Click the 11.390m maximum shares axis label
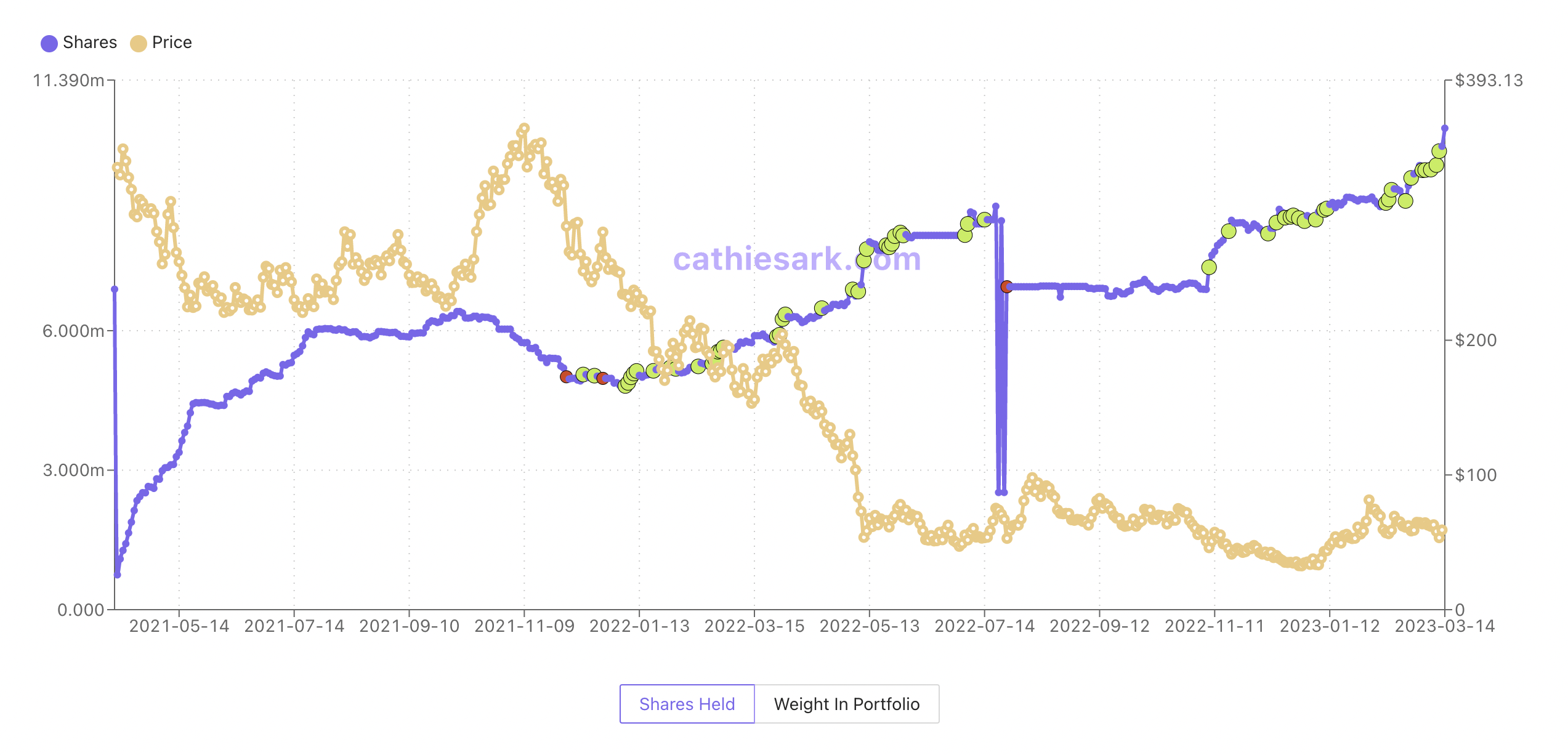The width and height of the screenshot is (1568, 755). coord(68,81)
